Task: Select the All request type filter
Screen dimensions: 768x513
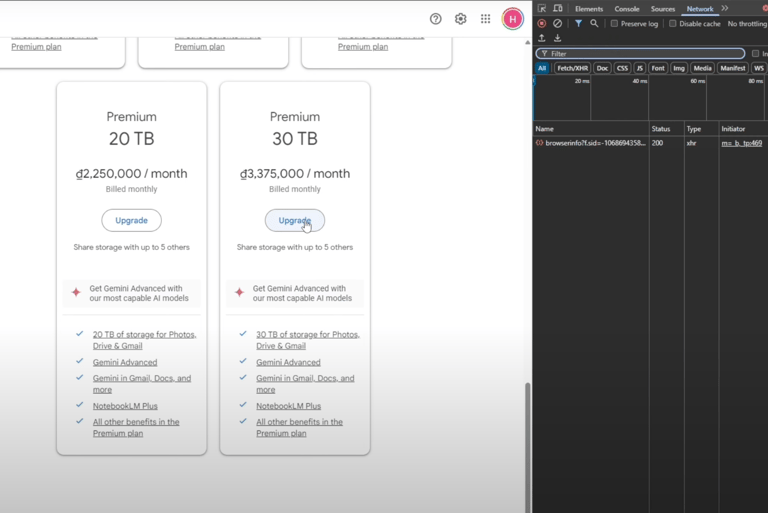Action: click(542, 68)
